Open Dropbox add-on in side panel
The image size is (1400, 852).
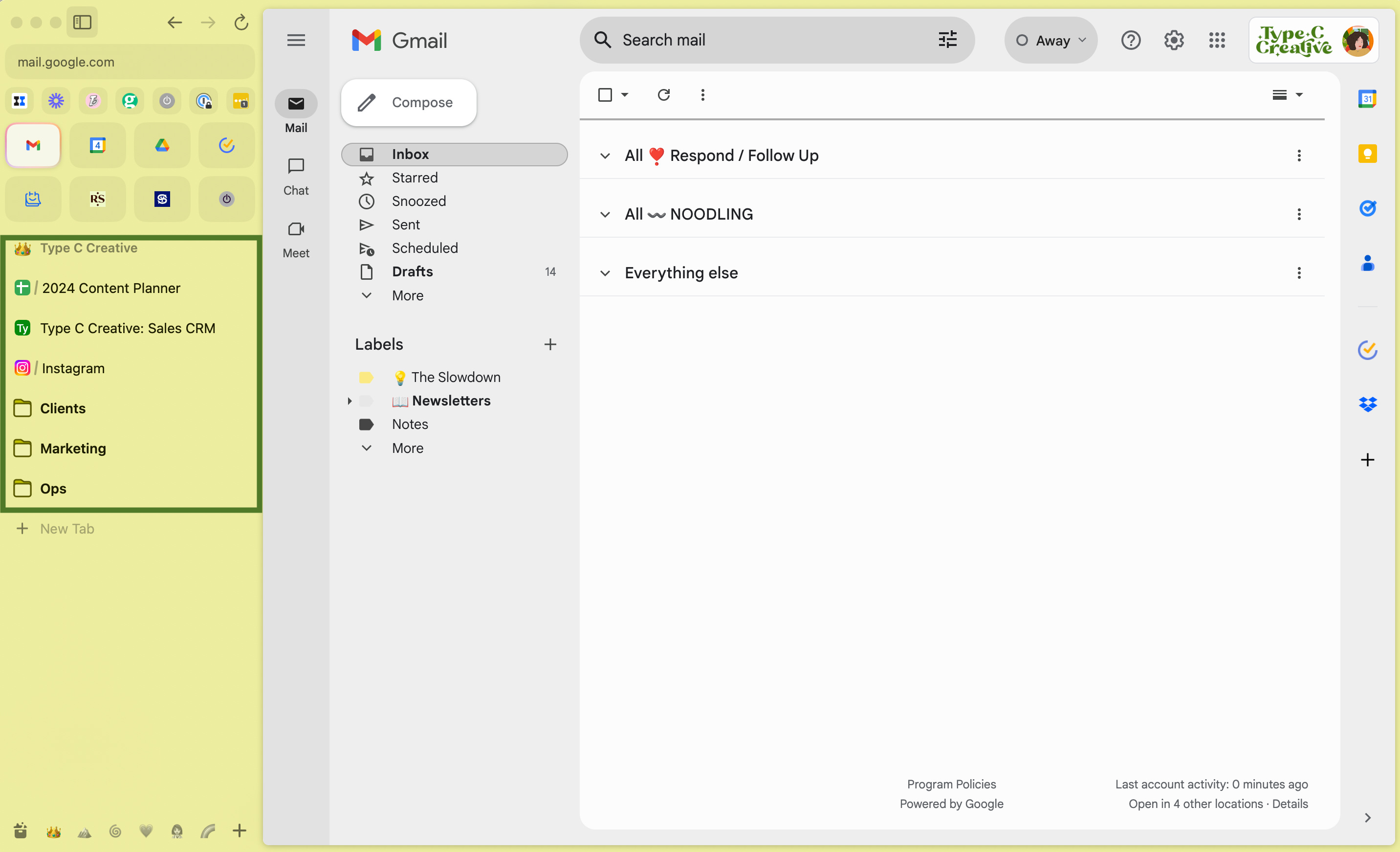point(1367,404)
